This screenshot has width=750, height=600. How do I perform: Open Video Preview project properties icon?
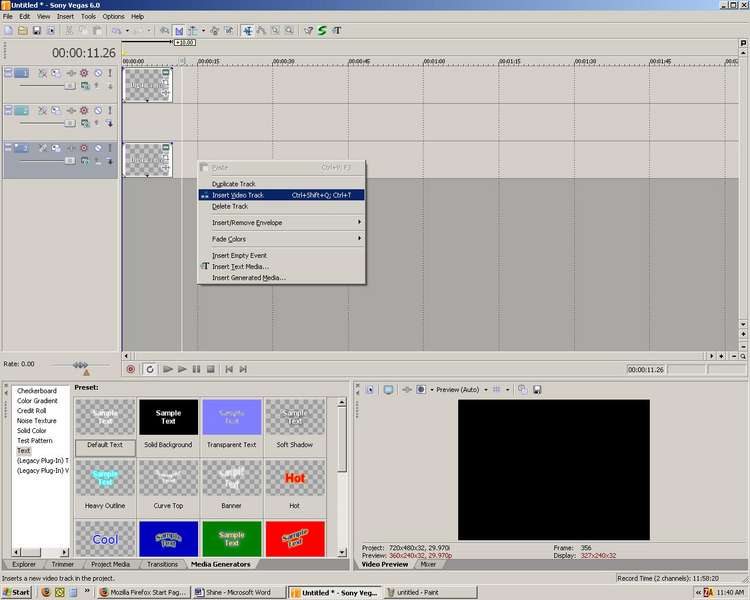(x=370, y=390)
